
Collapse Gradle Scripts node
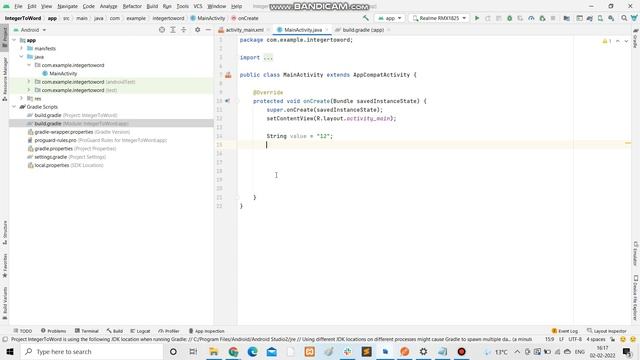[15, 107]
